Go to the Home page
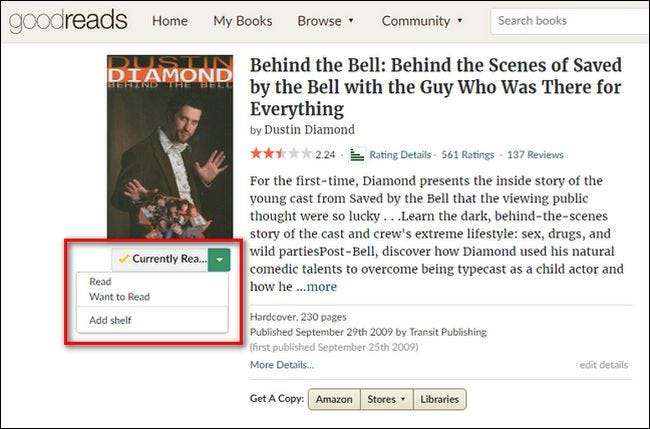This screenshot has height=429, width=650. 170,20
